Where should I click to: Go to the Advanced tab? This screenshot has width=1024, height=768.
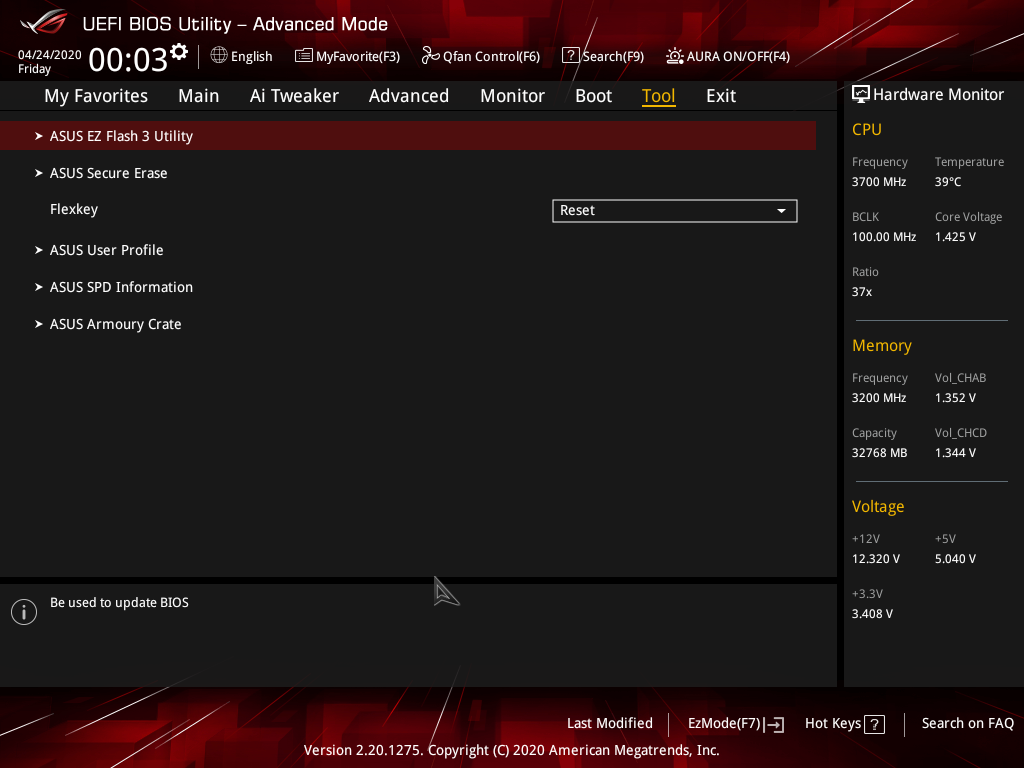pos(409,96)
